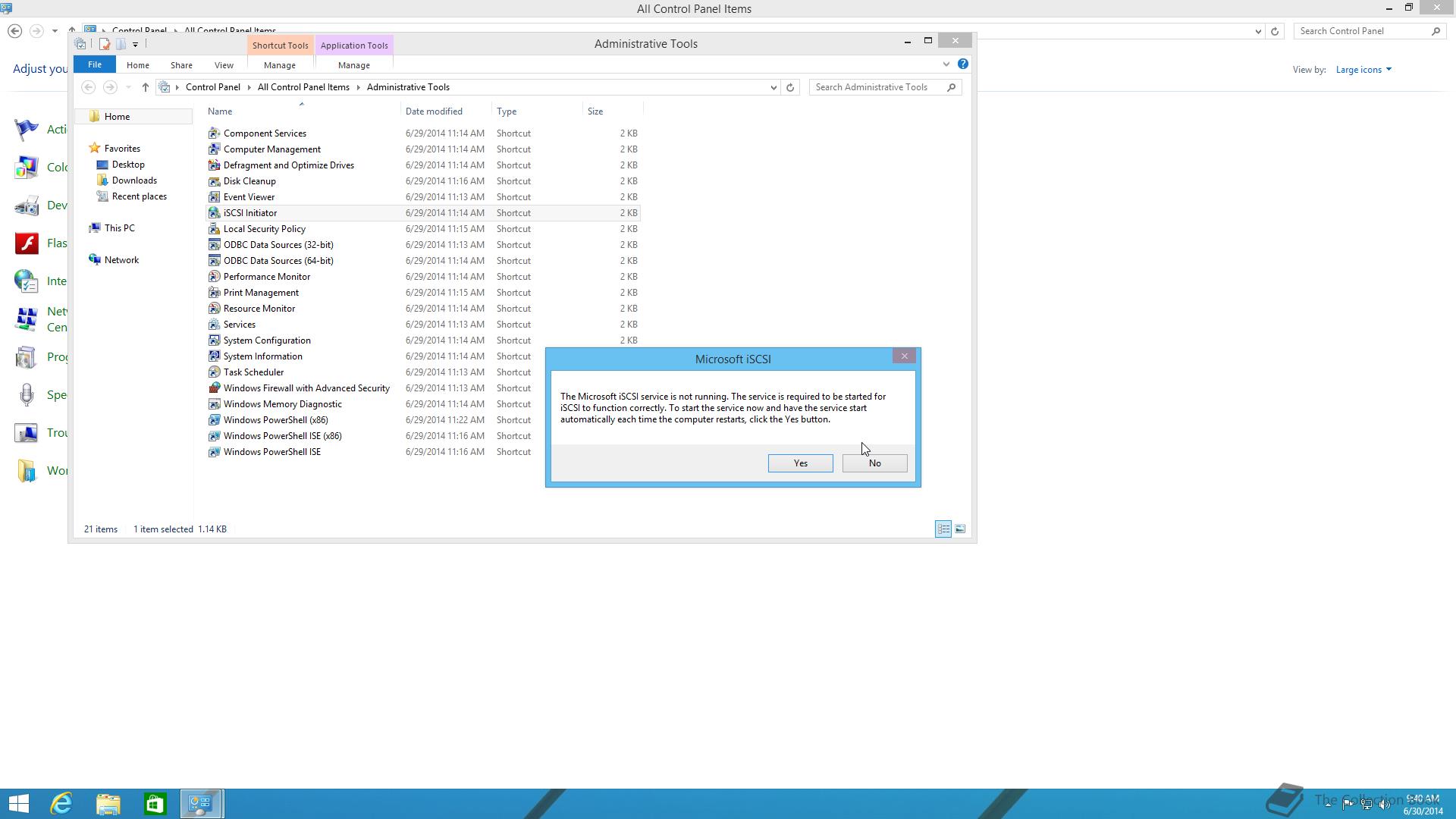Switch to the View ribbon tab
This screenshot has width=1456, height=819.
coord(224,65)
